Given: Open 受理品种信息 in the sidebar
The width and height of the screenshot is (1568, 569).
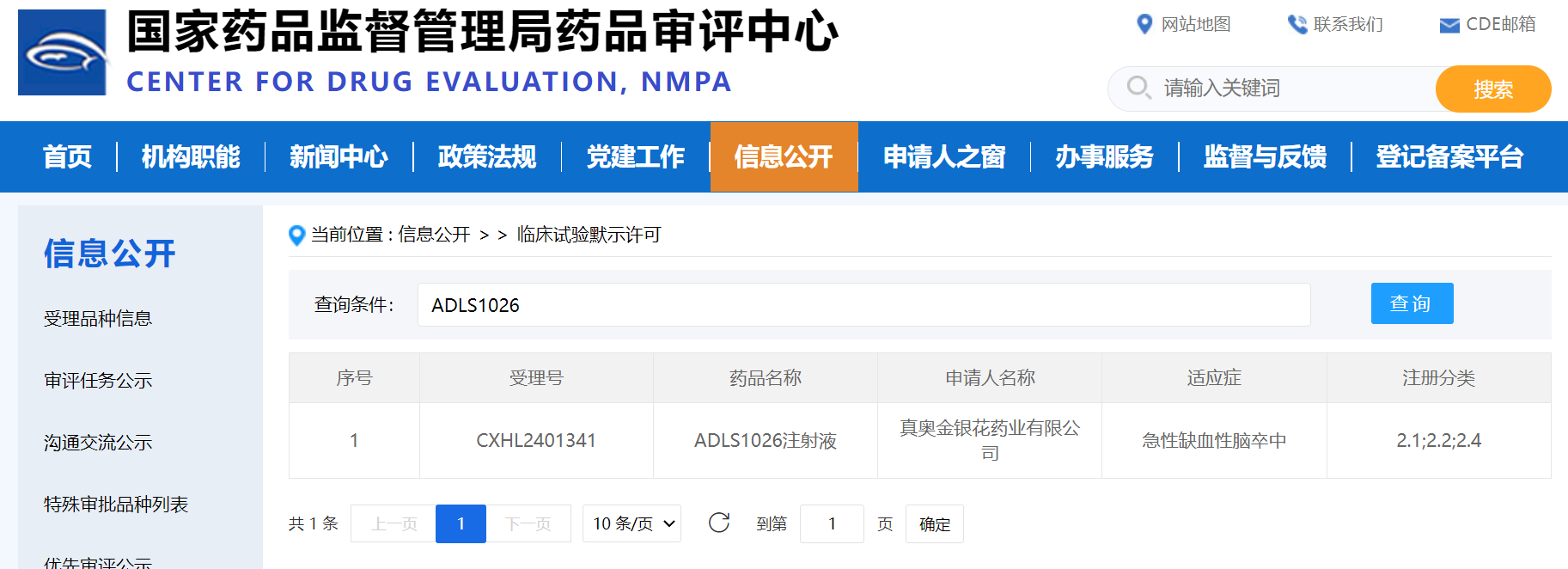Looking at the screenshot, I should pos(98,319).
